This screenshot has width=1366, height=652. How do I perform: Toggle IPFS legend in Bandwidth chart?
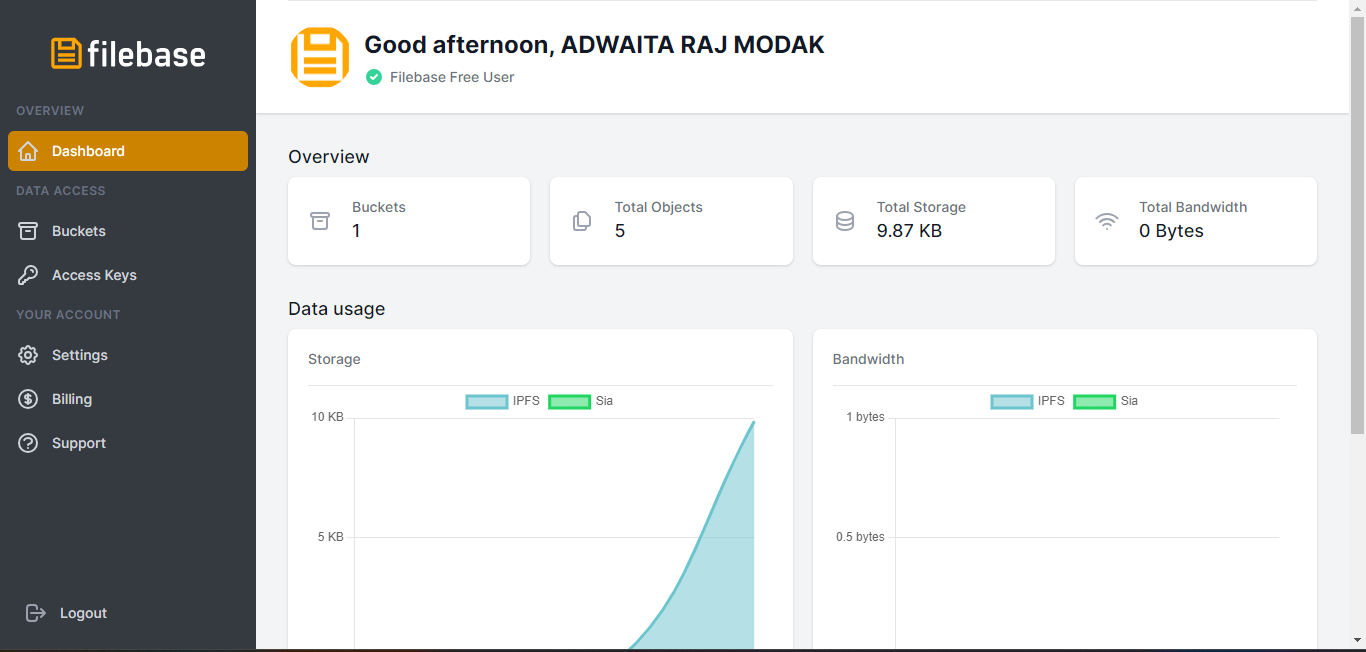coord(1028,401)
